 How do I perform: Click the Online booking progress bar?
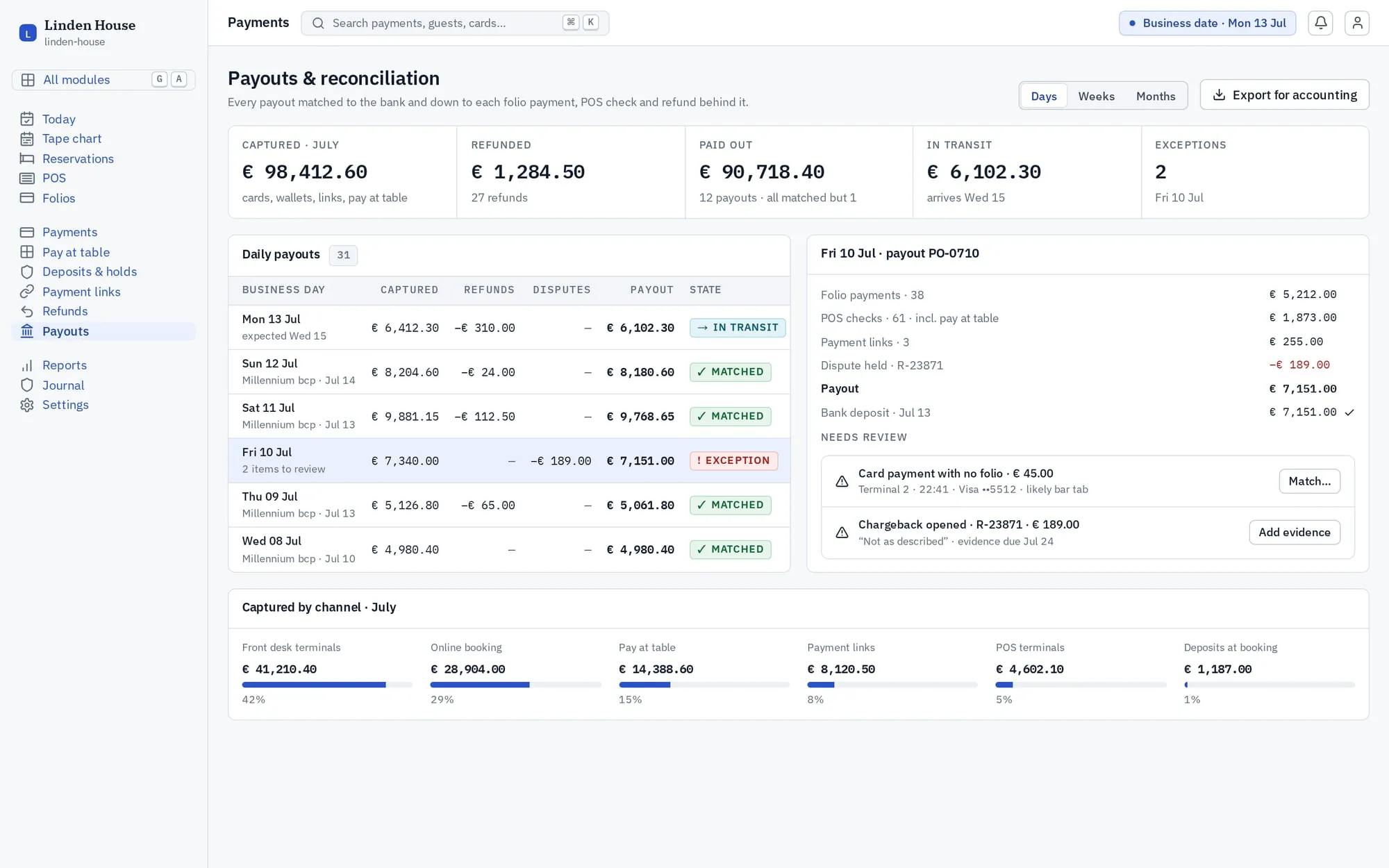[x=515, y=685]
